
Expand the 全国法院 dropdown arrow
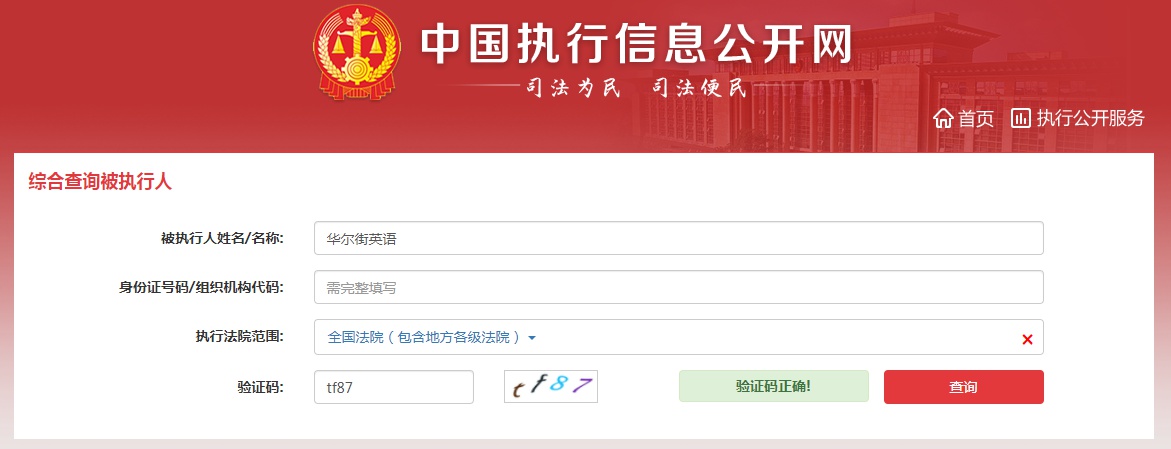point(532,338)
